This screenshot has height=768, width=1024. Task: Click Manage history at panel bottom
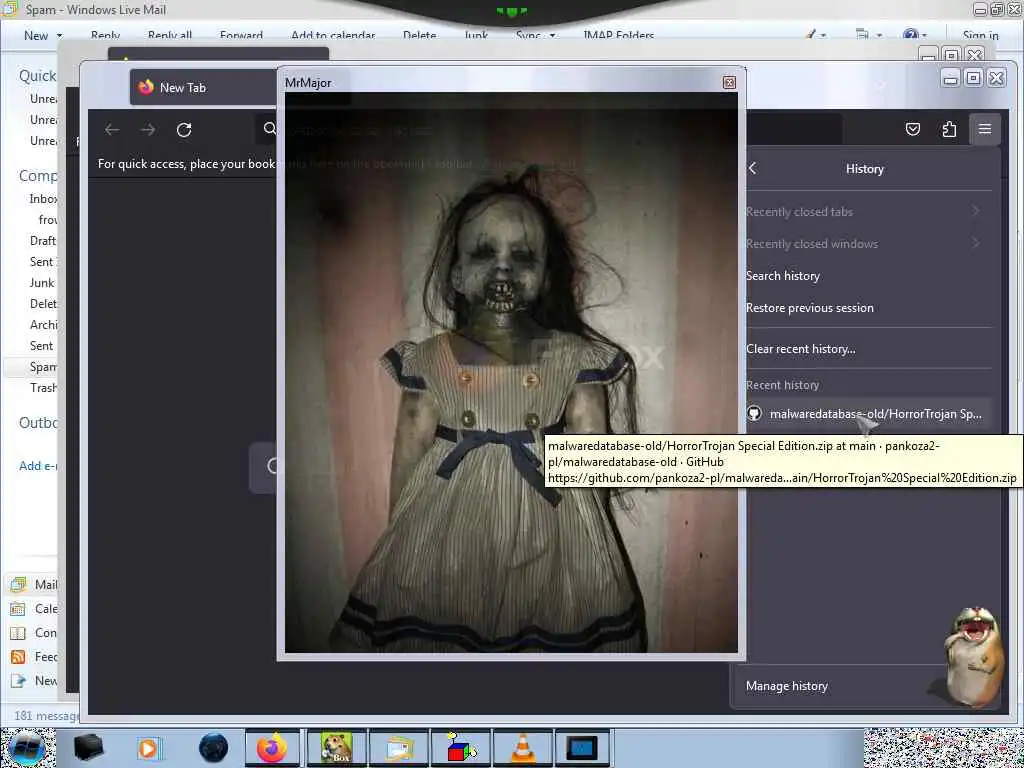(x=786, y=686)
